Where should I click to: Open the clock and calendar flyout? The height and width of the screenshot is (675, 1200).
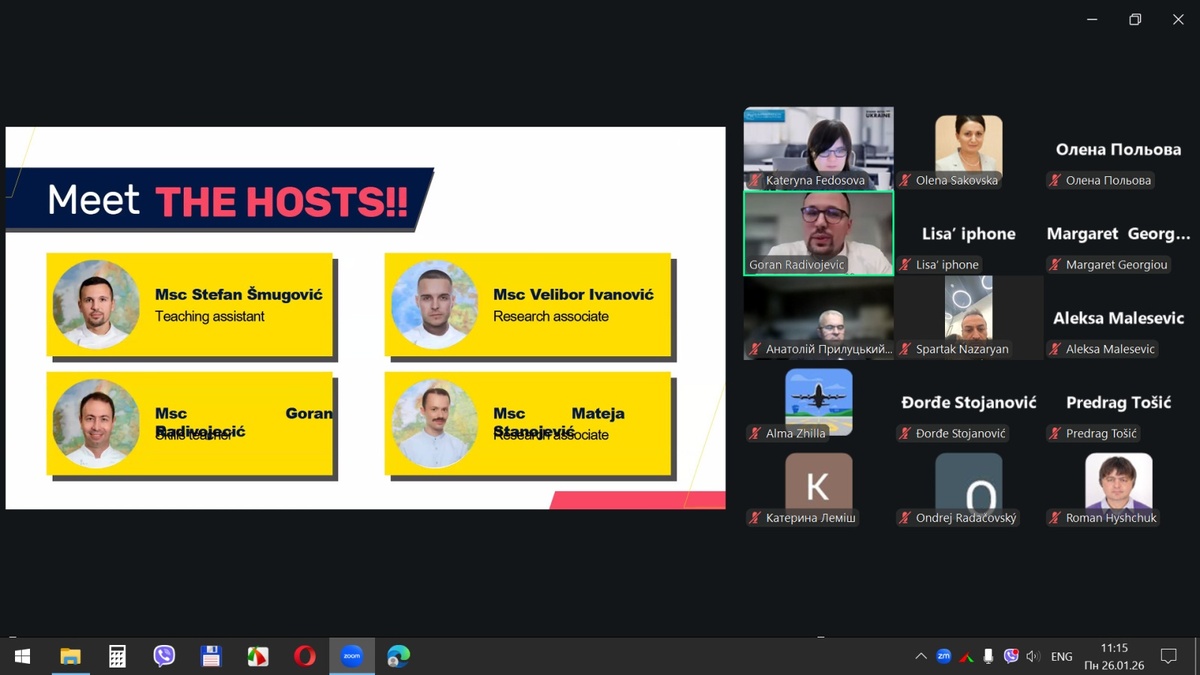(x=1114, y=656)
